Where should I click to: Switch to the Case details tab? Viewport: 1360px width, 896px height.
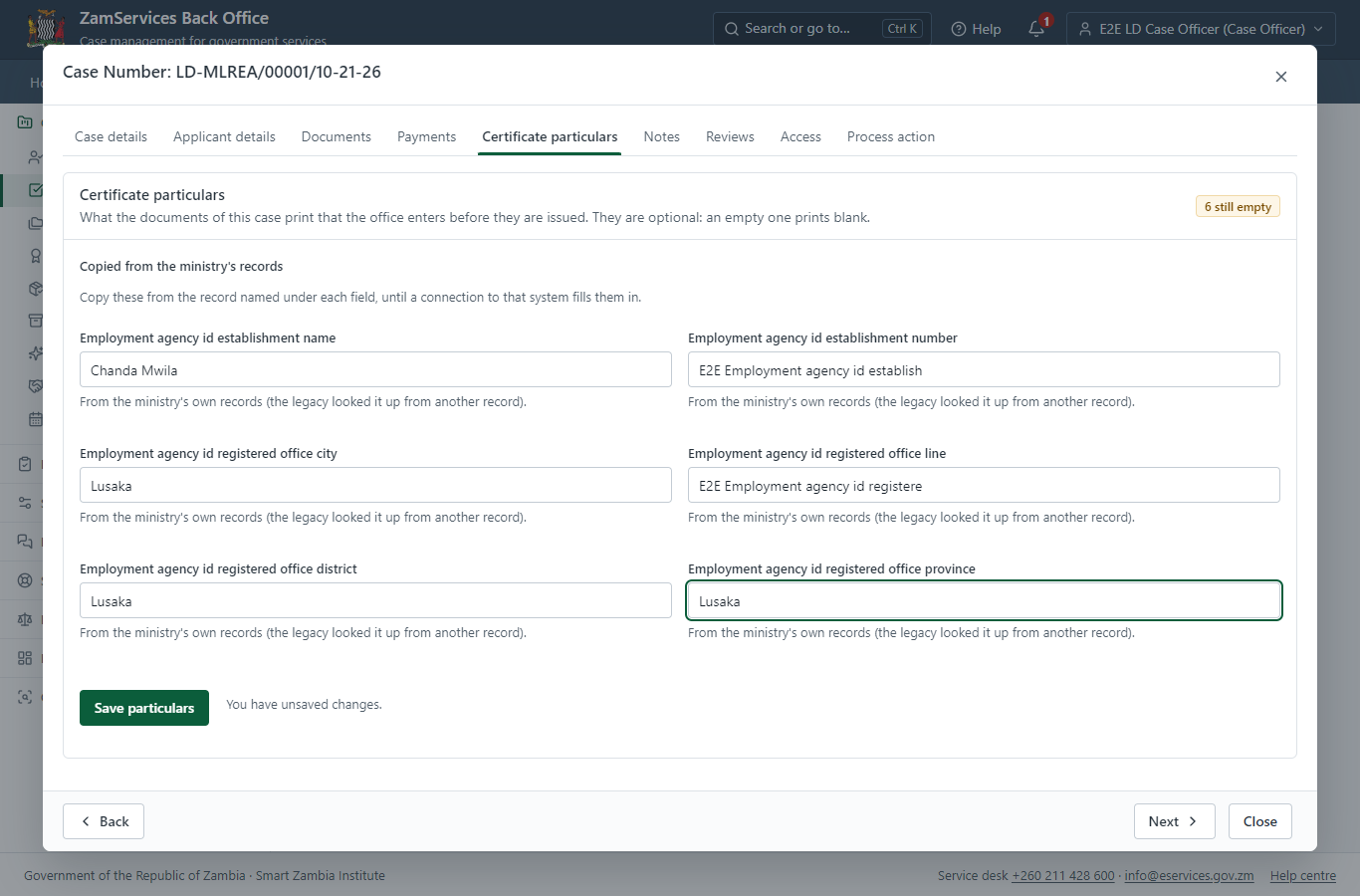pos(111,136)
